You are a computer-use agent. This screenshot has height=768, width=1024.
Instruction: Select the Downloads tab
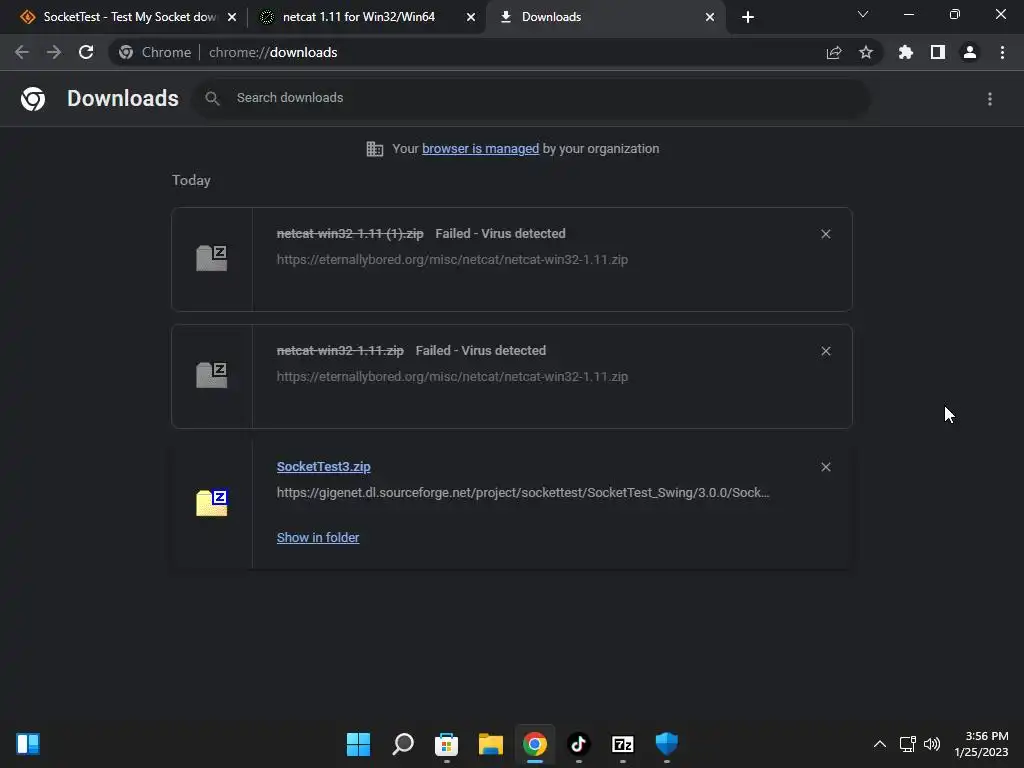(x=605, y=17)
